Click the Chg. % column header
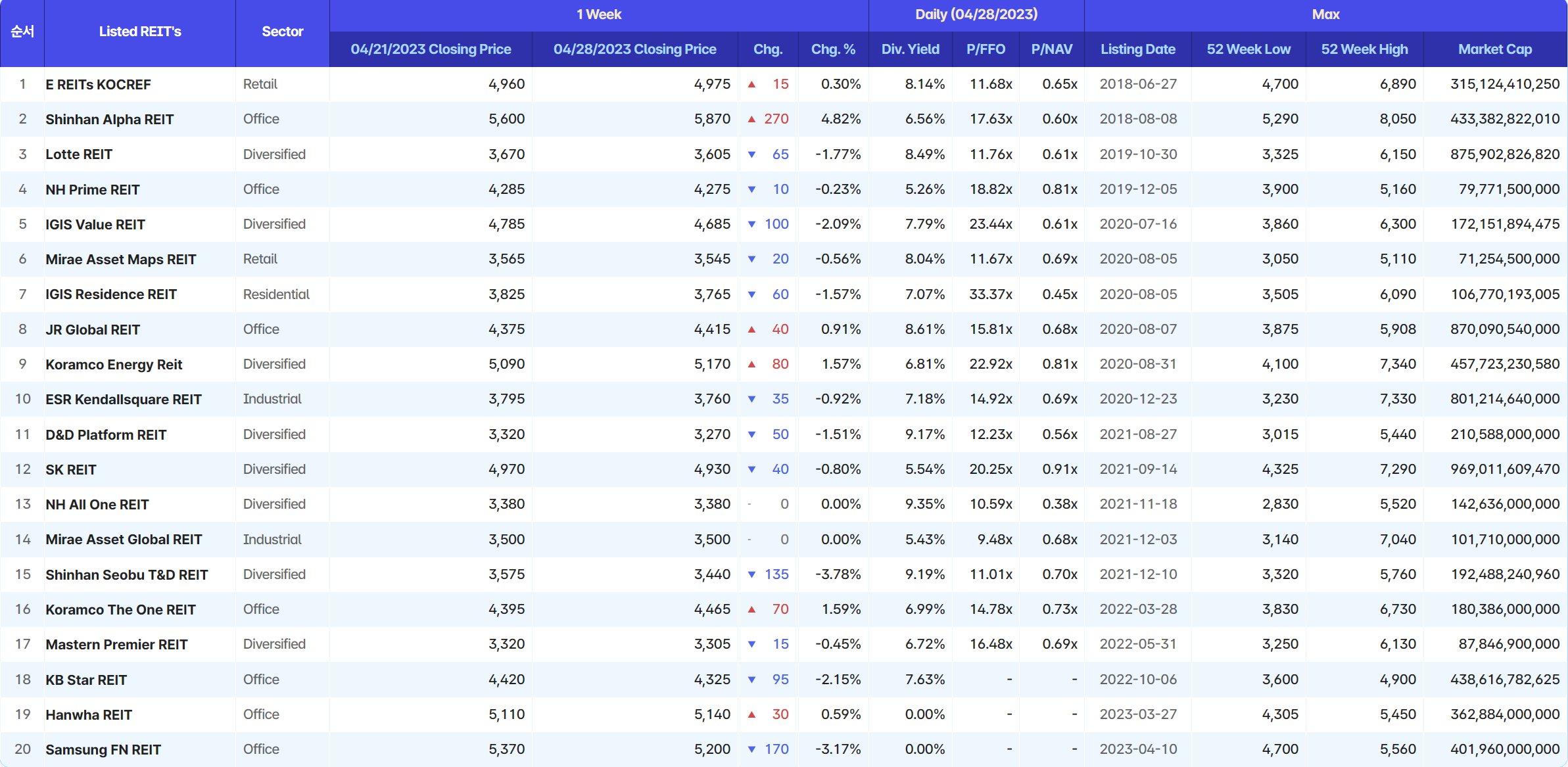Screen dimensions: 1568x767 833,49
